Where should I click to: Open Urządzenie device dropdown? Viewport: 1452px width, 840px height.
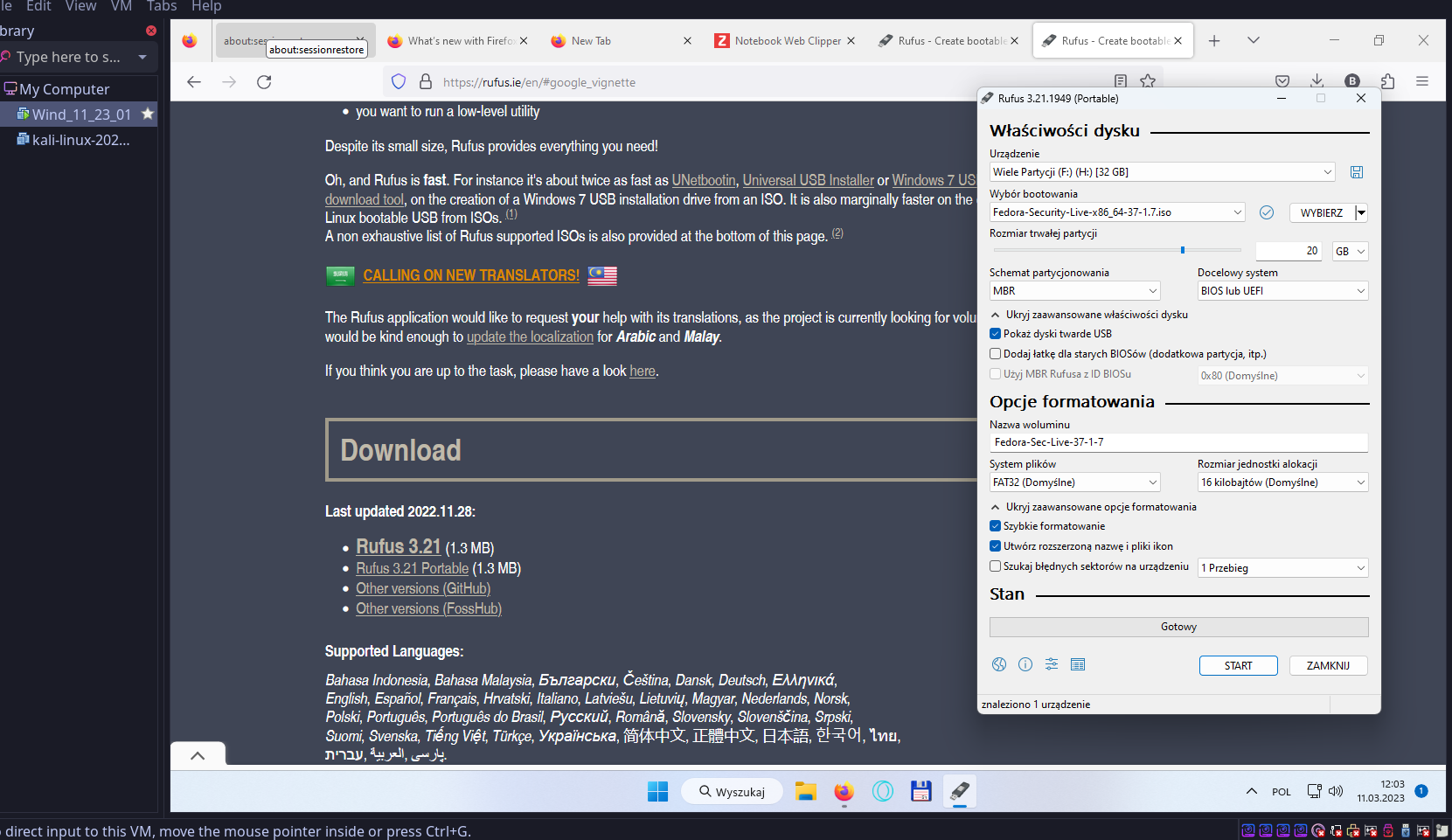pos(1162,172)
